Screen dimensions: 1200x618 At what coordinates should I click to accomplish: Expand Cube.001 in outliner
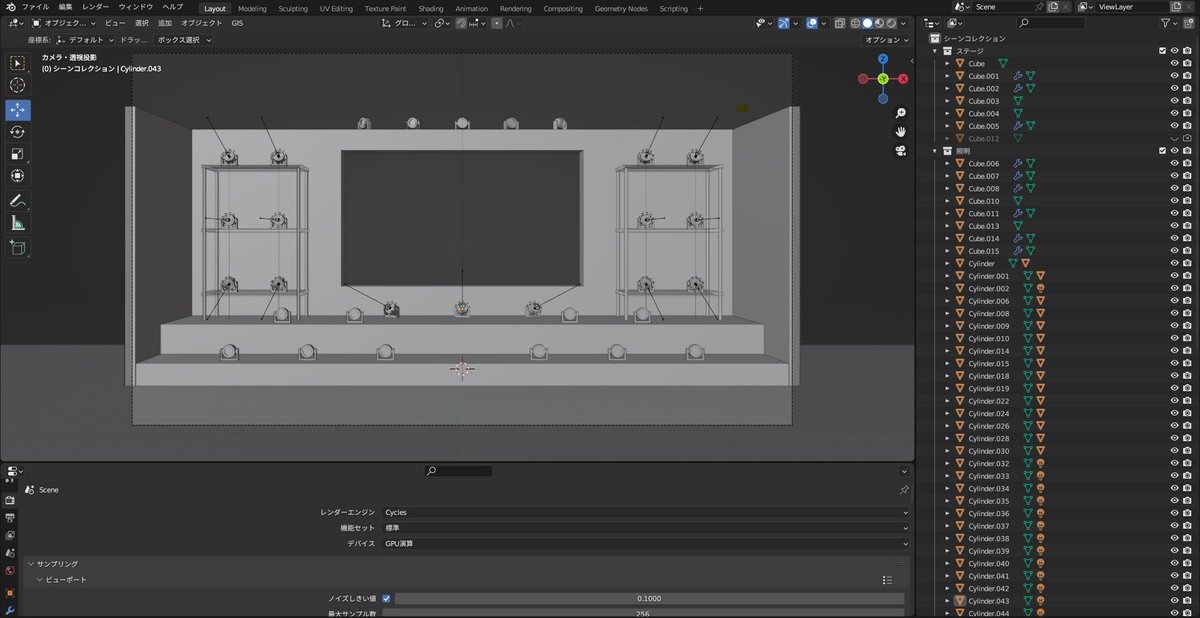point(947,76)
